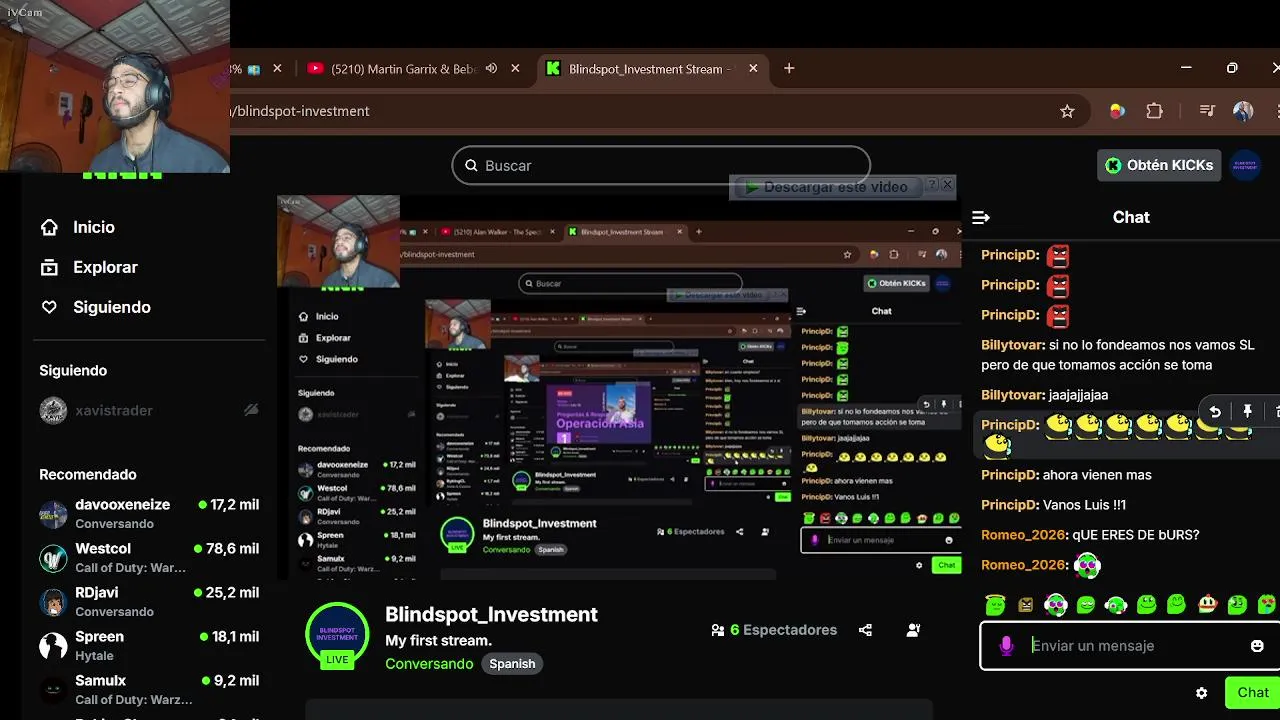Open the Siguiendo page in the sidebar
This screenshot has width=1280, height=720.
coord(95,307)
